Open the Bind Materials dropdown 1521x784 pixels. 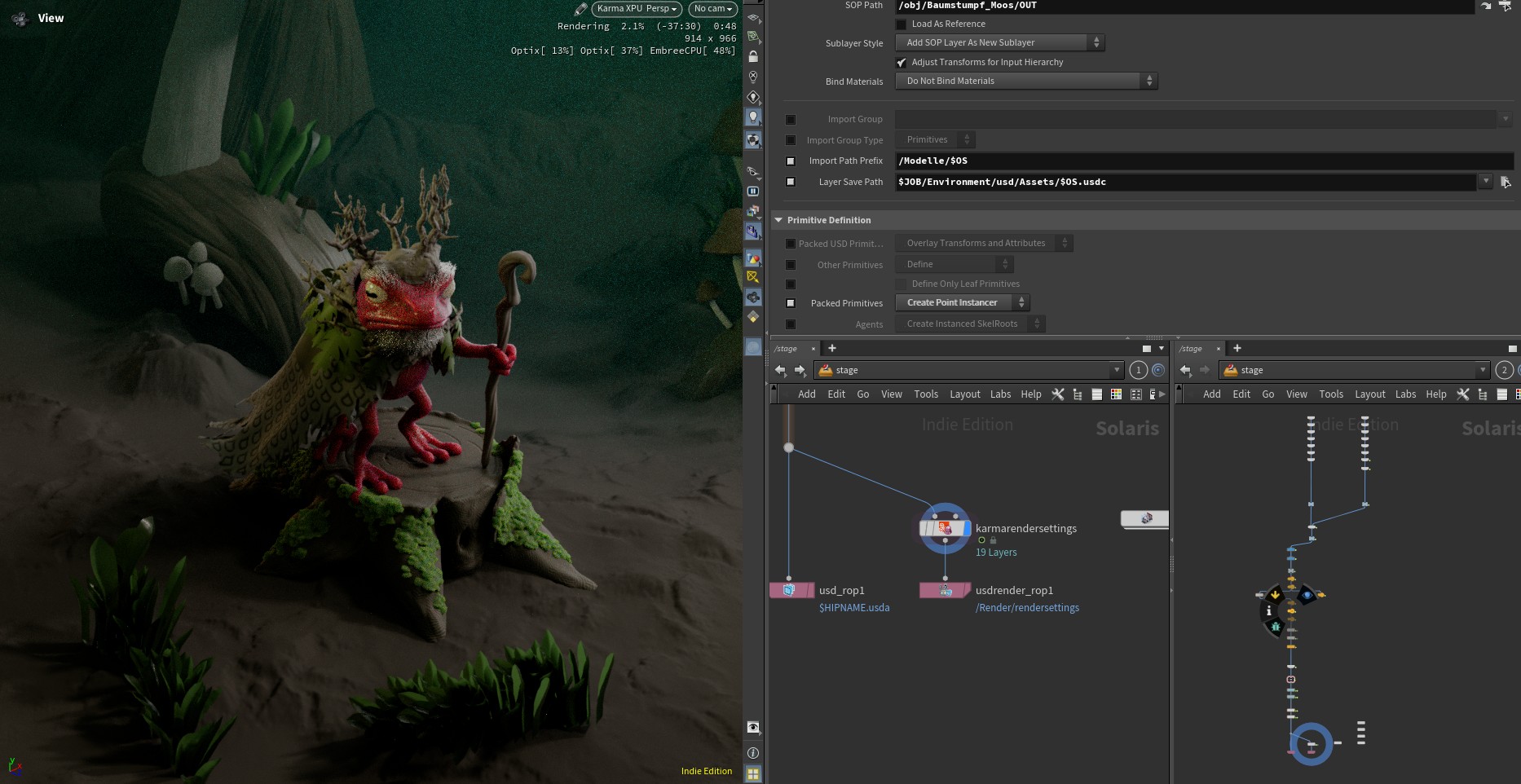click(x=1026, y=81)
